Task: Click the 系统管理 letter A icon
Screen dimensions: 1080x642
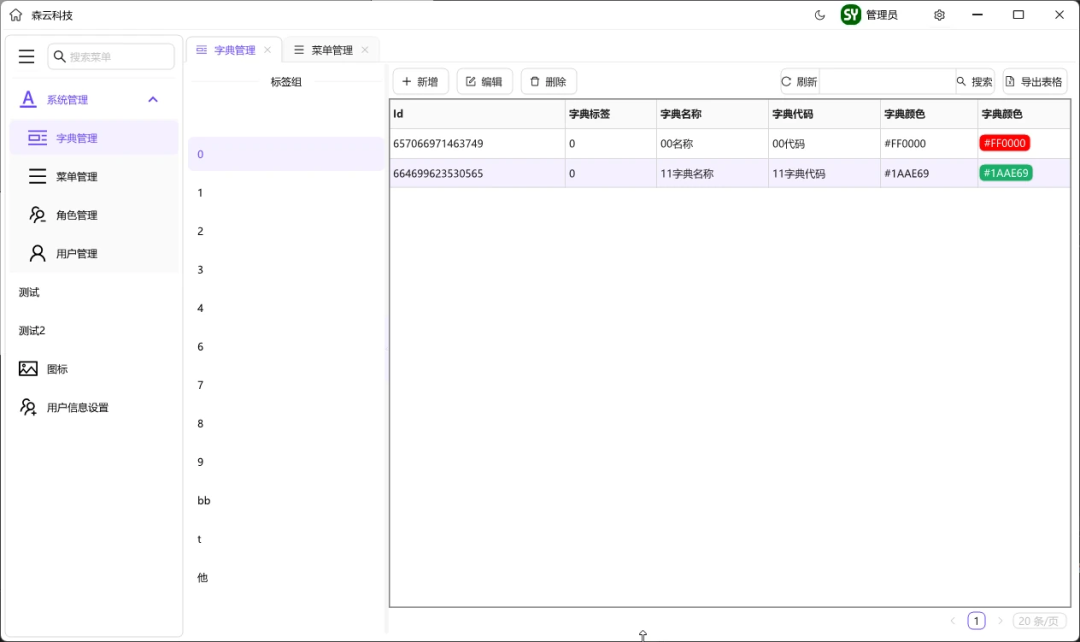Action: click(28, 99)
